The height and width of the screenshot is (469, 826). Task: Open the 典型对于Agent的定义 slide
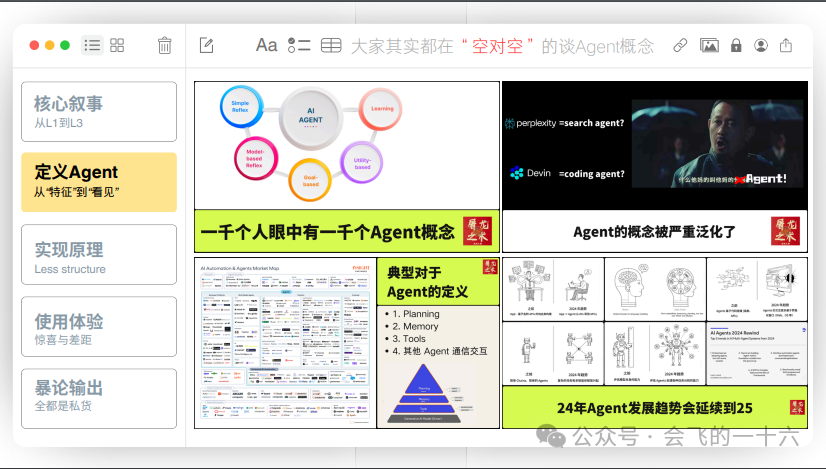[438, 343]
